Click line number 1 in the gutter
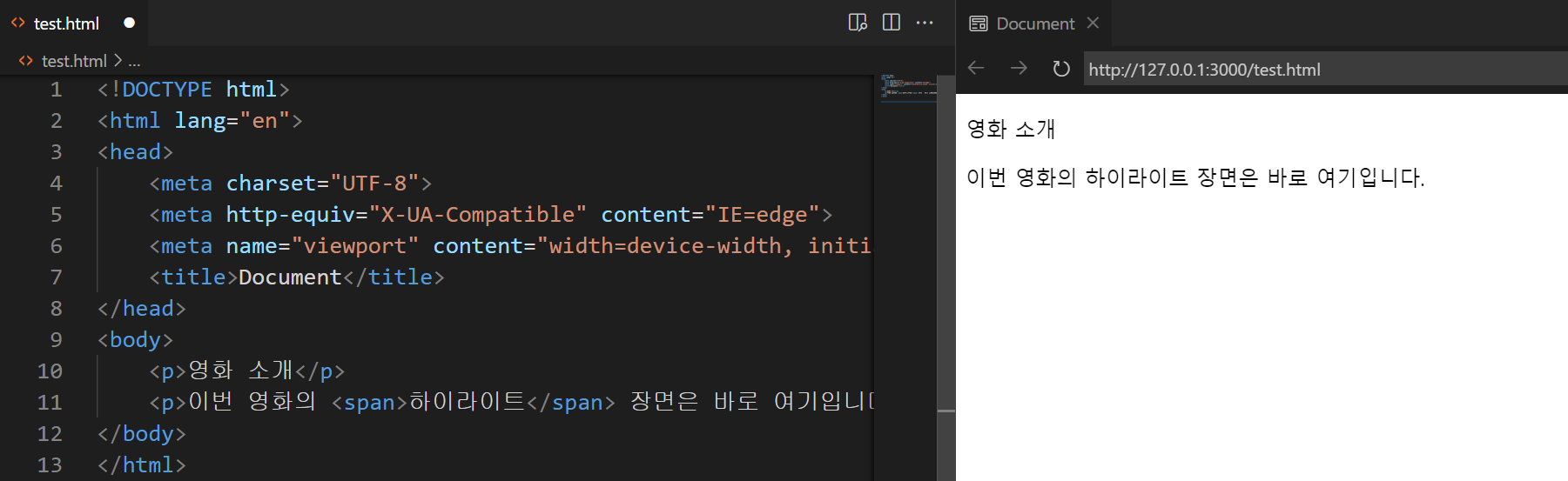 56,90
